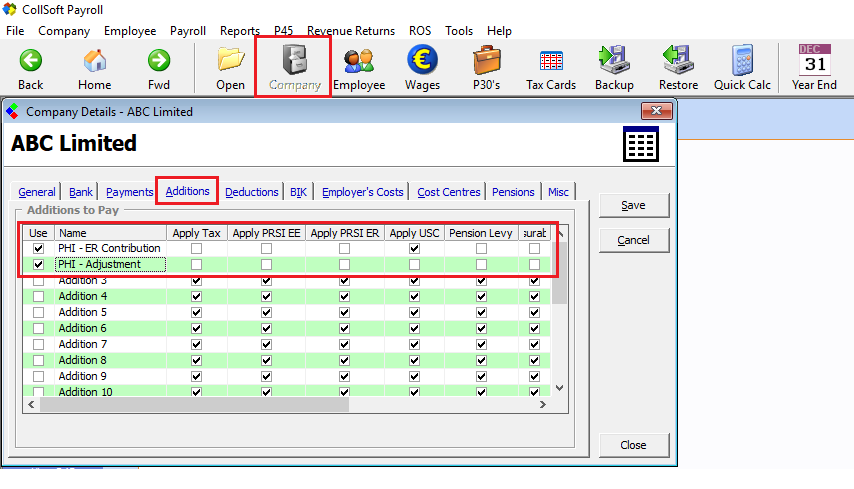Enable Use checkbox for Addition 5
854x489 pixels.
39,312
